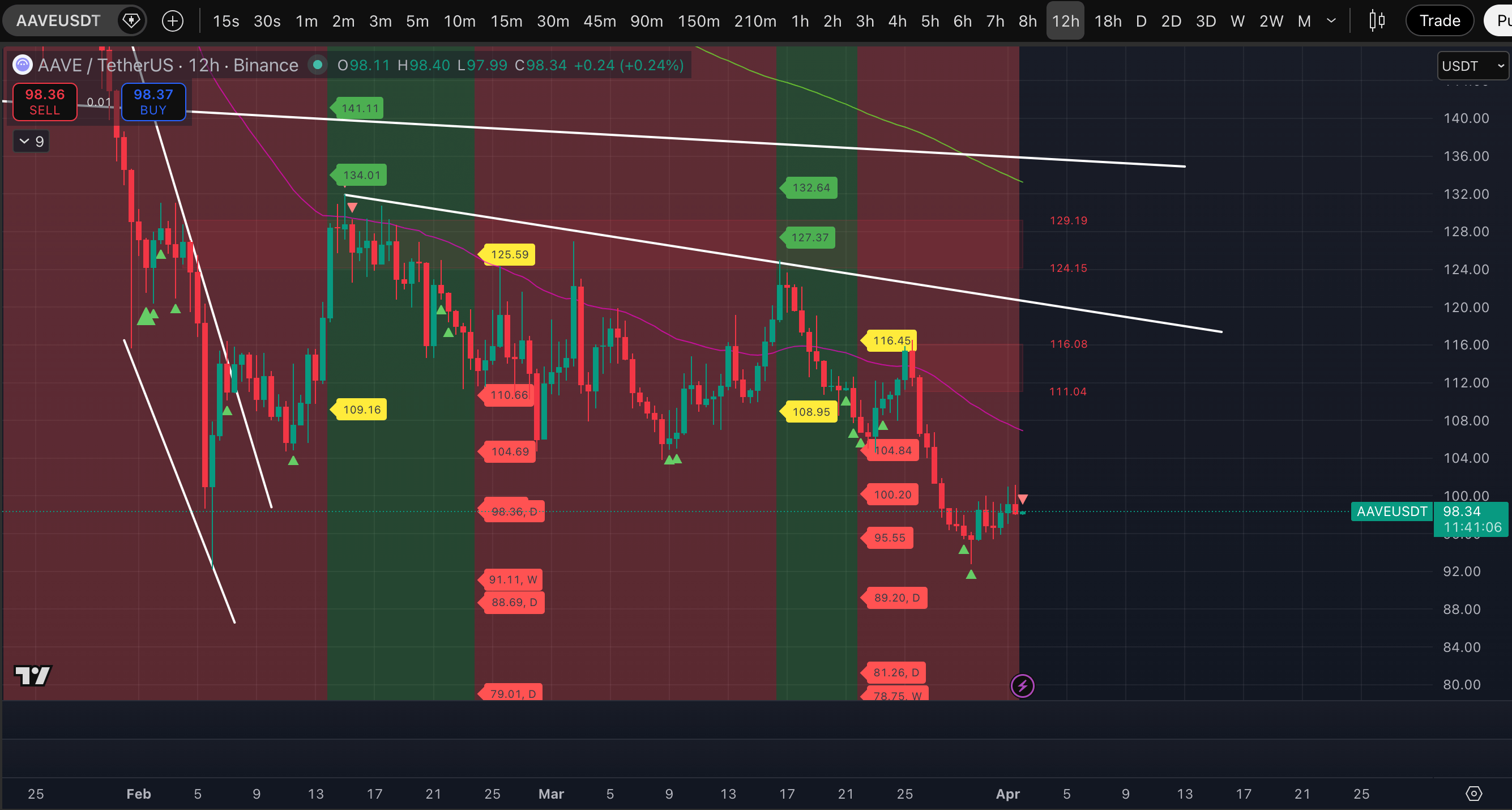Image resolution: width=1512 pixels, height=810 pixels.
Task: Click the purple lightning bolt icon
Action: [1022, 685]
